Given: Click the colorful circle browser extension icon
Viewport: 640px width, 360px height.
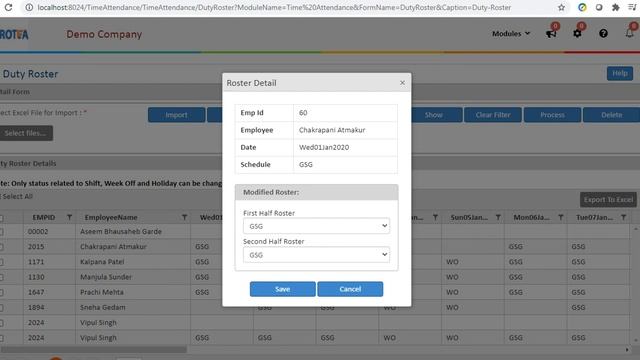Looking at the screenshot, I should tap(582, 7).
